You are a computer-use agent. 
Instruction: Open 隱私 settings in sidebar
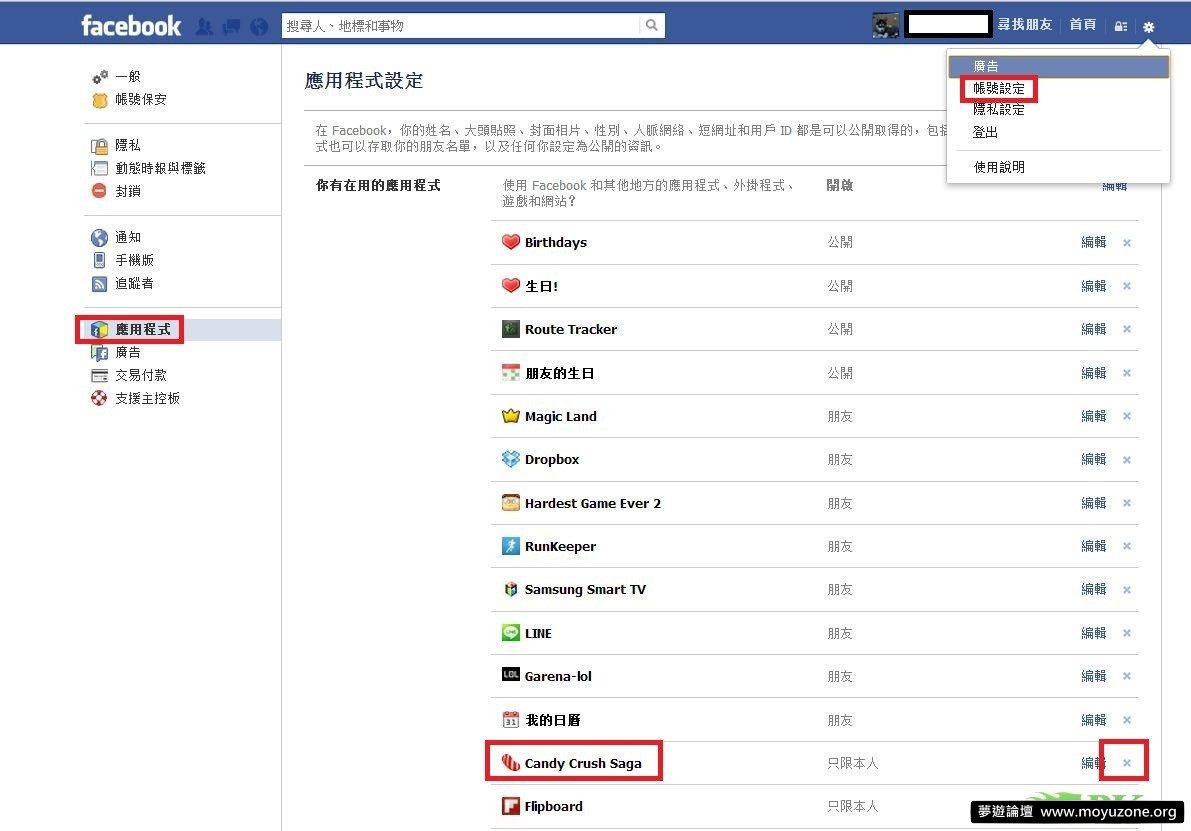pos(128,145)
